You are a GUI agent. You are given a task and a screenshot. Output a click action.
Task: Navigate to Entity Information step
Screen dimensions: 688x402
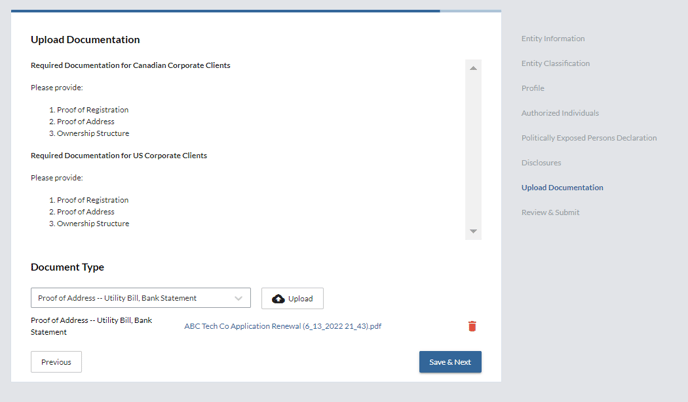pos(553,39)
